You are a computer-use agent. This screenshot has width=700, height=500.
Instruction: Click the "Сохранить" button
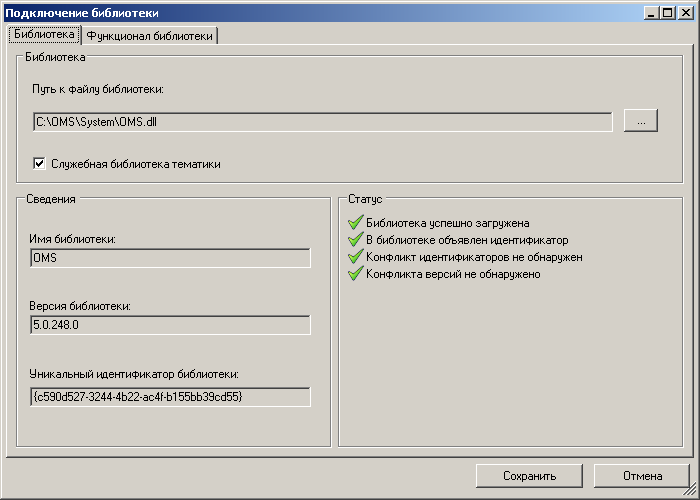tap(529, 476)
